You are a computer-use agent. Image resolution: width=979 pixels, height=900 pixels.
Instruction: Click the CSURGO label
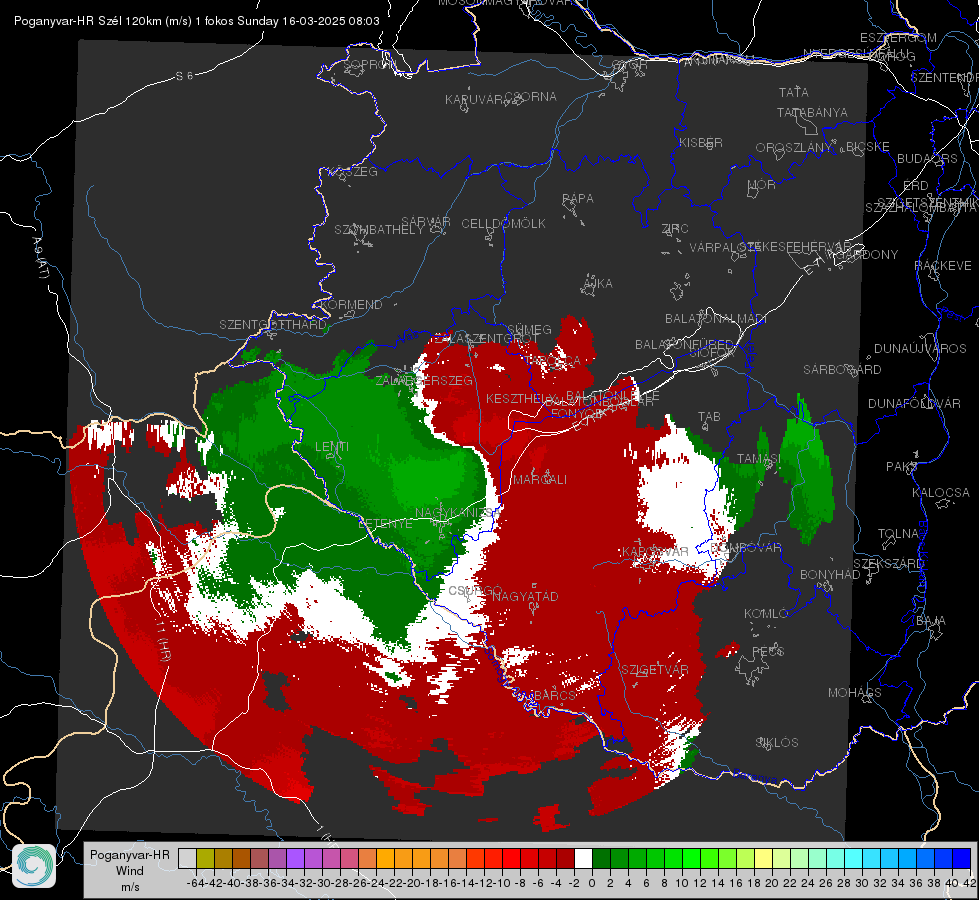tap(475, 591)
